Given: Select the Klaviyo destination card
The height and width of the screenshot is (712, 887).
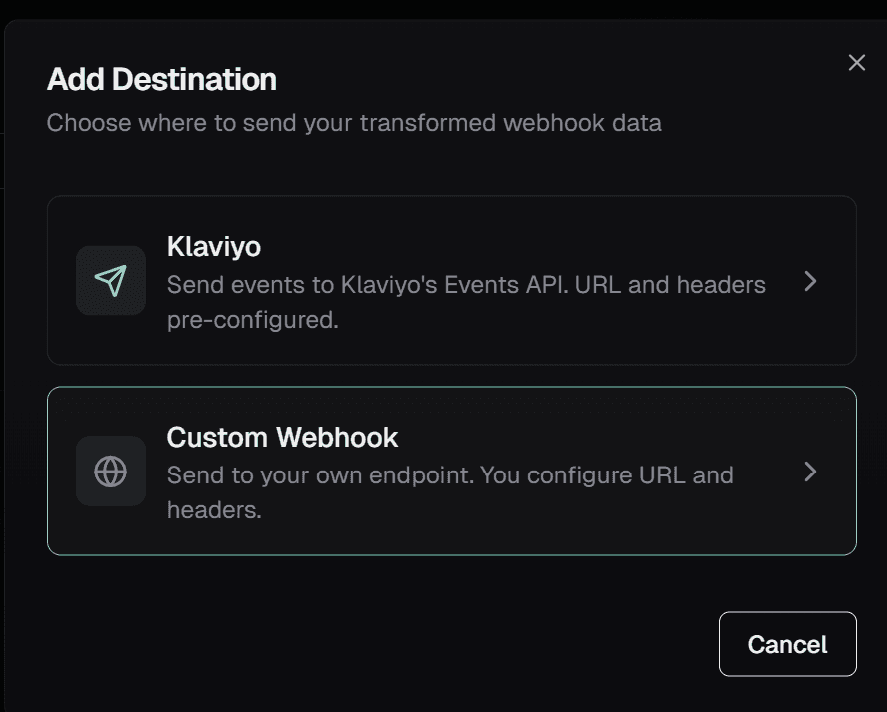Looking at the screenshot, I should (450, 280).
